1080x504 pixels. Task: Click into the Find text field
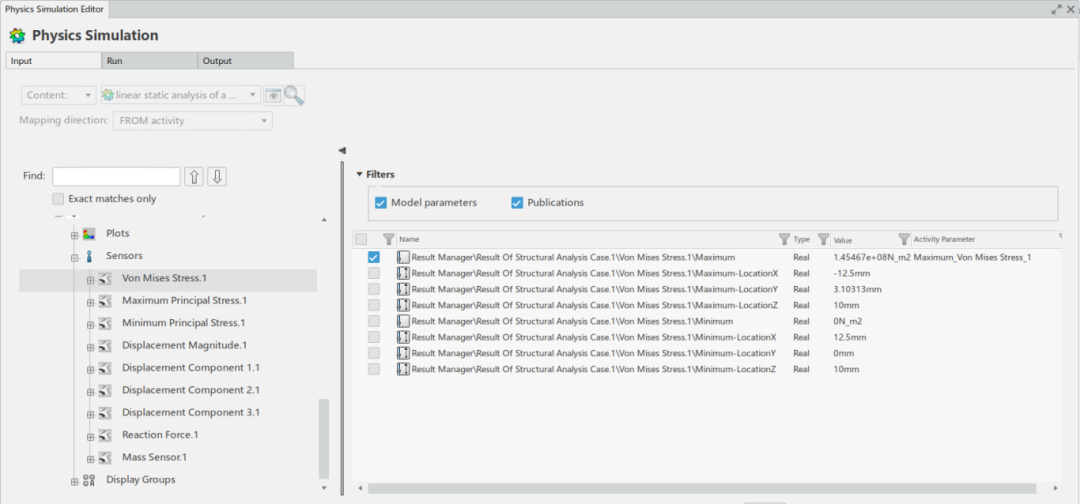pyautogui.click(x=116, y=177)
